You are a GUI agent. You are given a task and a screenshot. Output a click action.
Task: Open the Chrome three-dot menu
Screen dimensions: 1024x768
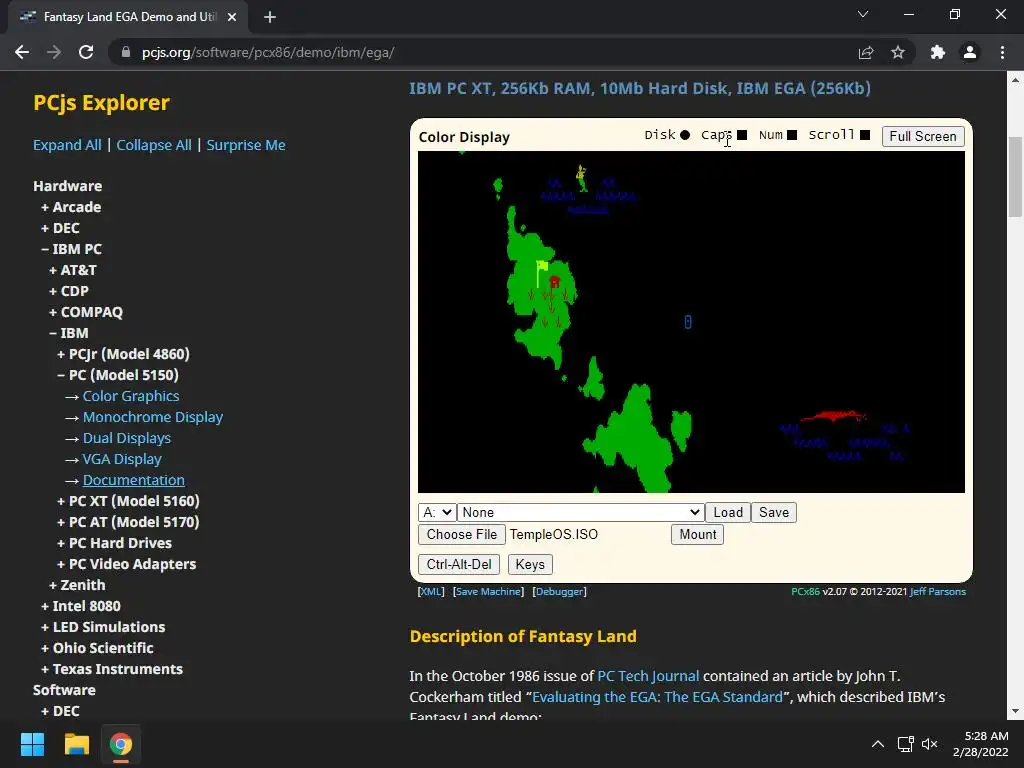[1002, 52]
